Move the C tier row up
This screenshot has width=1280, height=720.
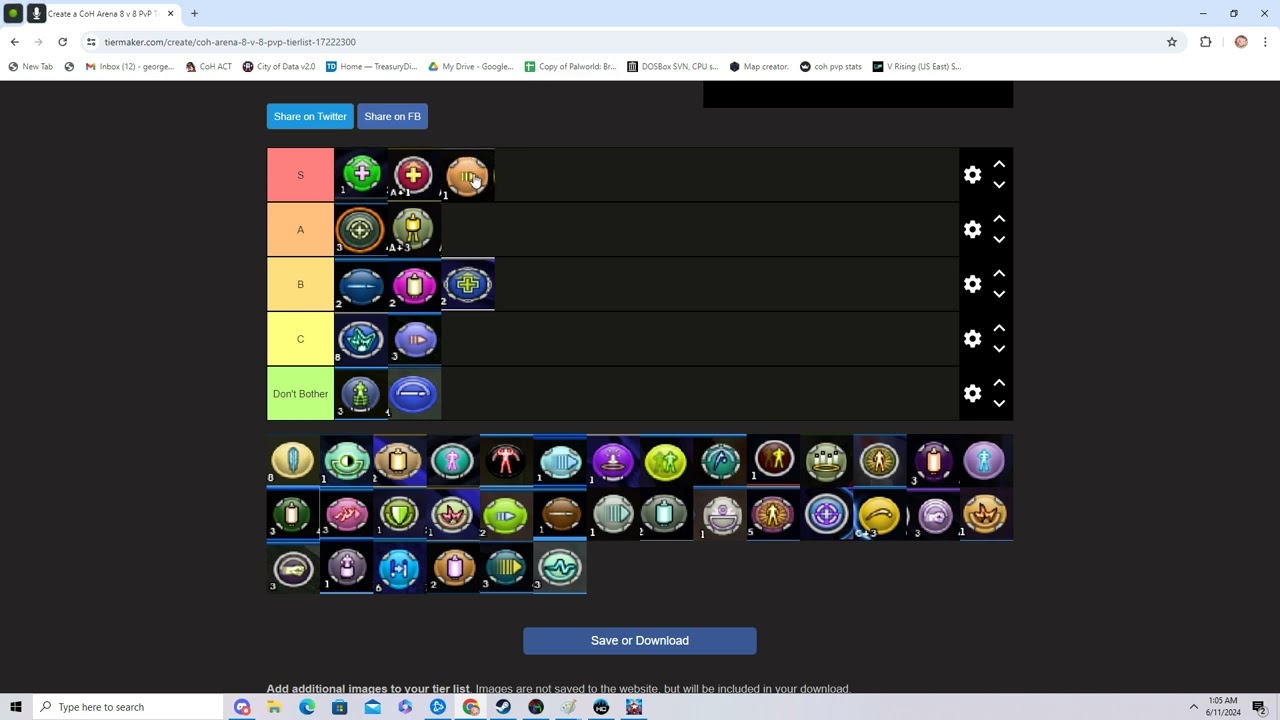coord(999,328)
